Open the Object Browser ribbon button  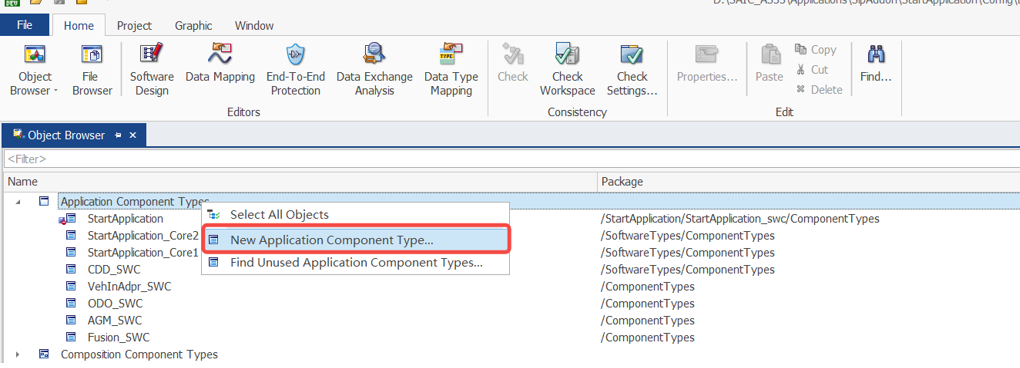[34, 70]
